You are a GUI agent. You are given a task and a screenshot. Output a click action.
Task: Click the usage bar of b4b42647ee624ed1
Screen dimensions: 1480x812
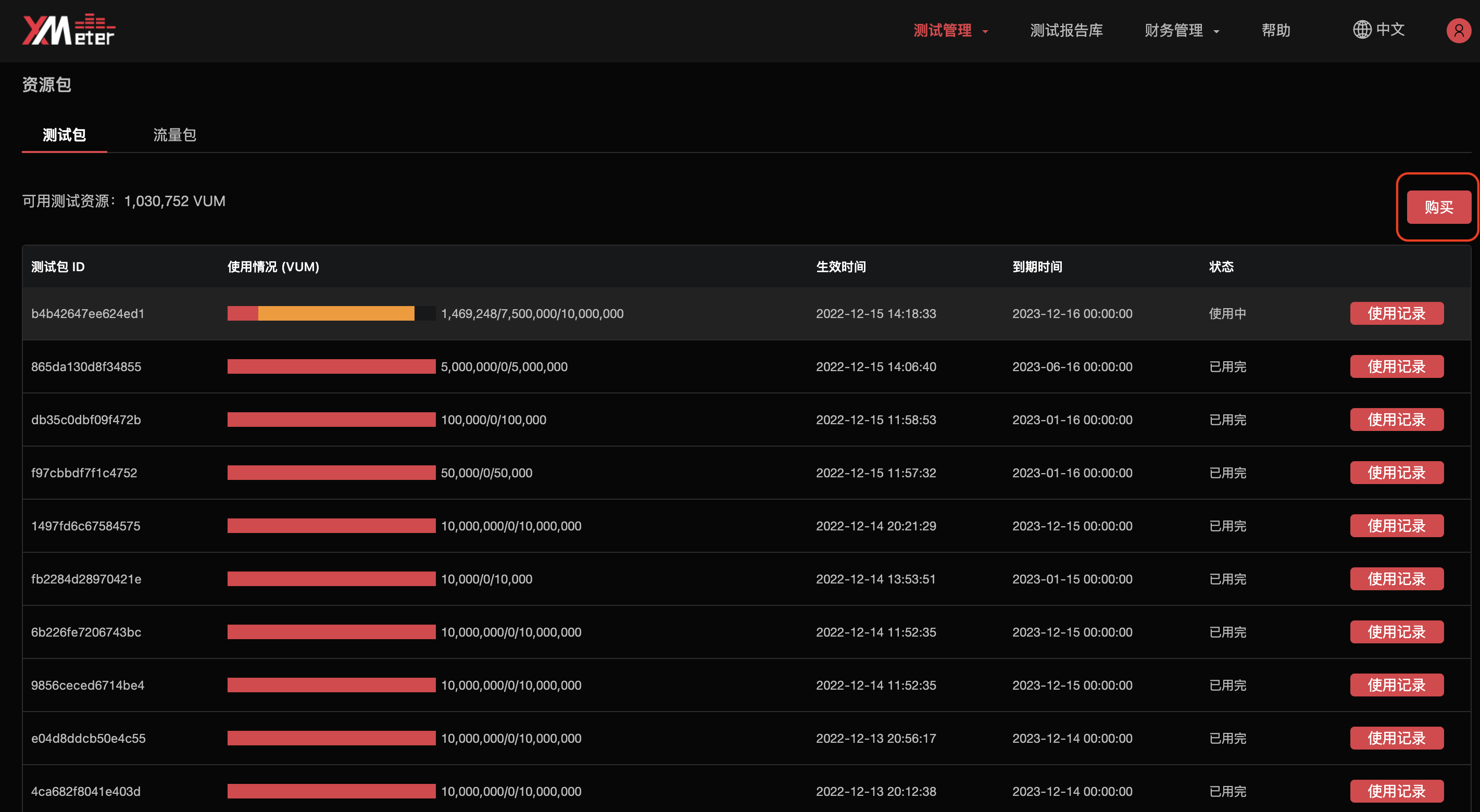coord(331,313)
